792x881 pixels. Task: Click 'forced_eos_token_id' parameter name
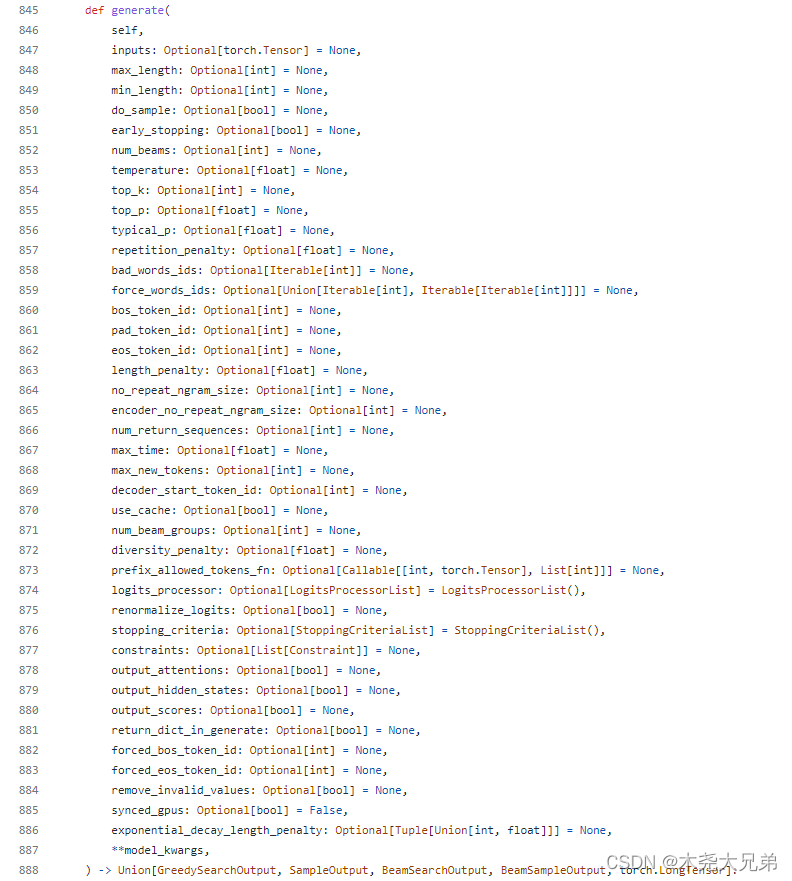174,770
